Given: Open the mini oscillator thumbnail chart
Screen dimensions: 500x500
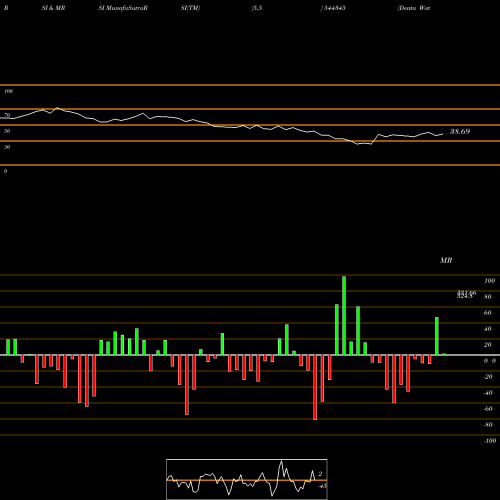Looking at the screenshot, I should pos(247,479).
